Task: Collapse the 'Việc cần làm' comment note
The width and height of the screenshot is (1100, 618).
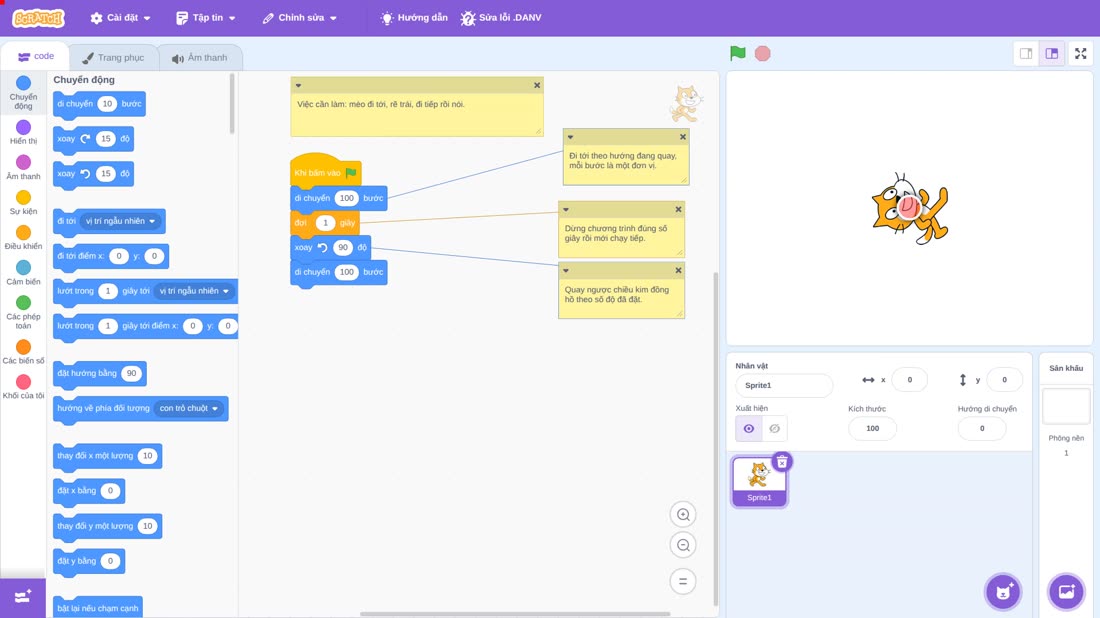Action: click(x=298, y=86)
